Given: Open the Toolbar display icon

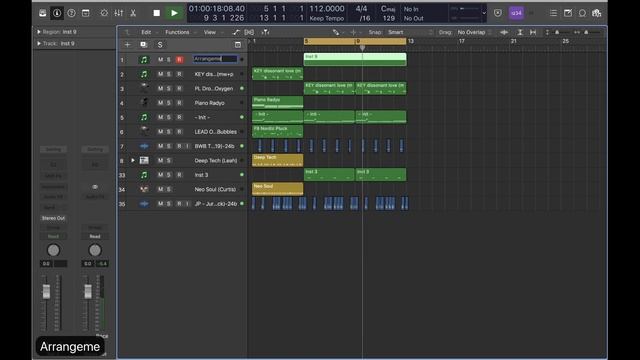Looking at the screenshot, I should (x=86, y=13).
